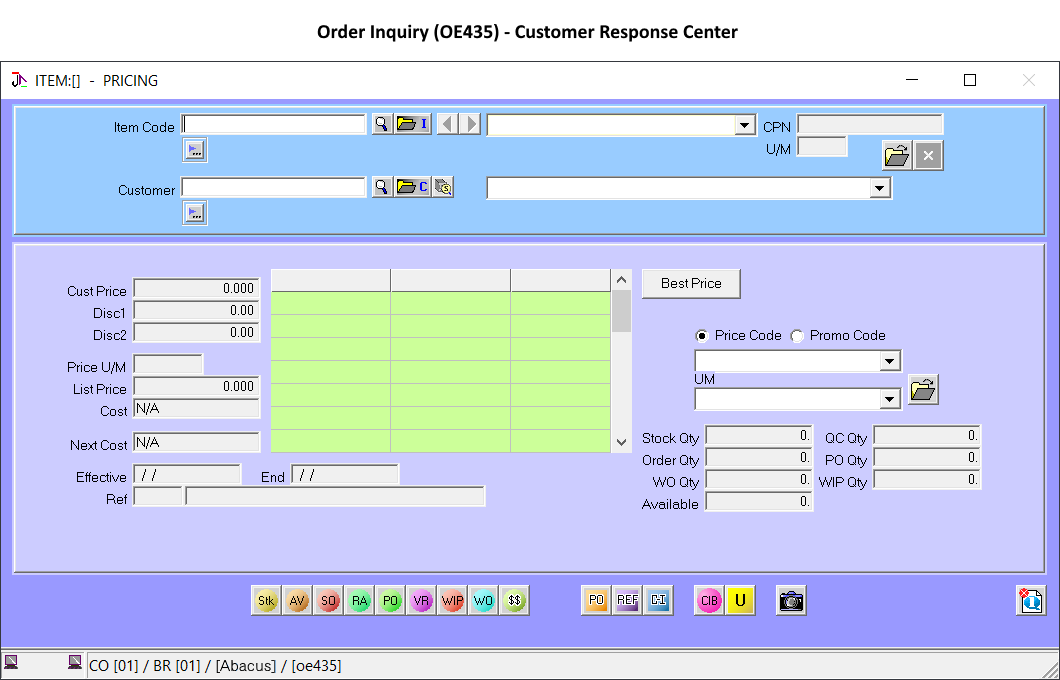Open the CIB icon
The image size is (1060, 680).
click(709, 600)
